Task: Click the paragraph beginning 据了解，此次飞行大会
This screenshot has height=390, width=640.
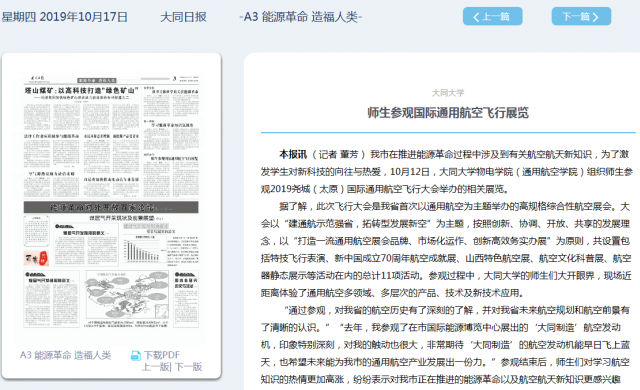Action: coord(446,250)
